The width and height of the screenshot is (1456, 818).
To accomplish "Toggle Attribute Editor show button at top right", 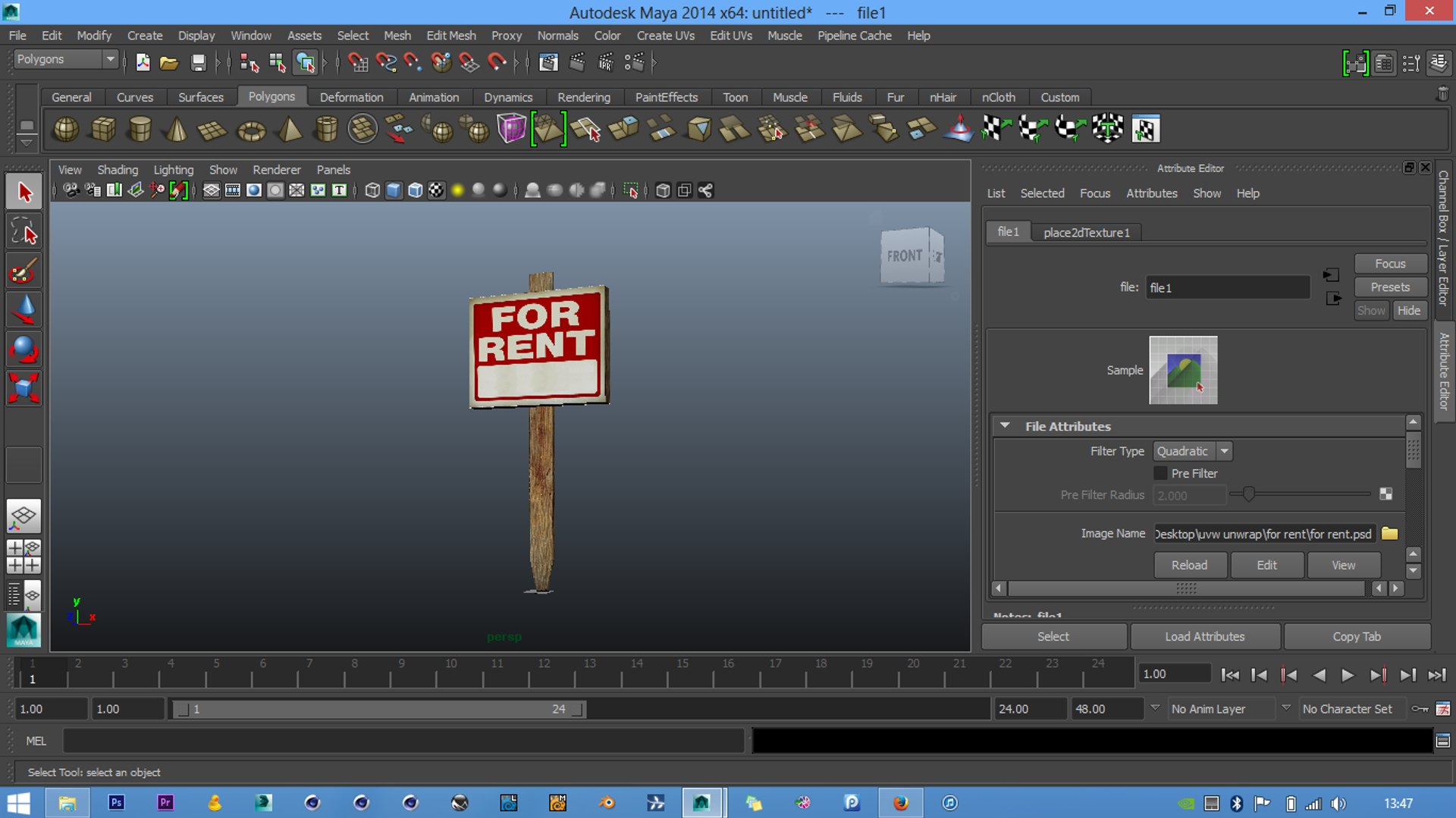I will (x=1383, y=64).
